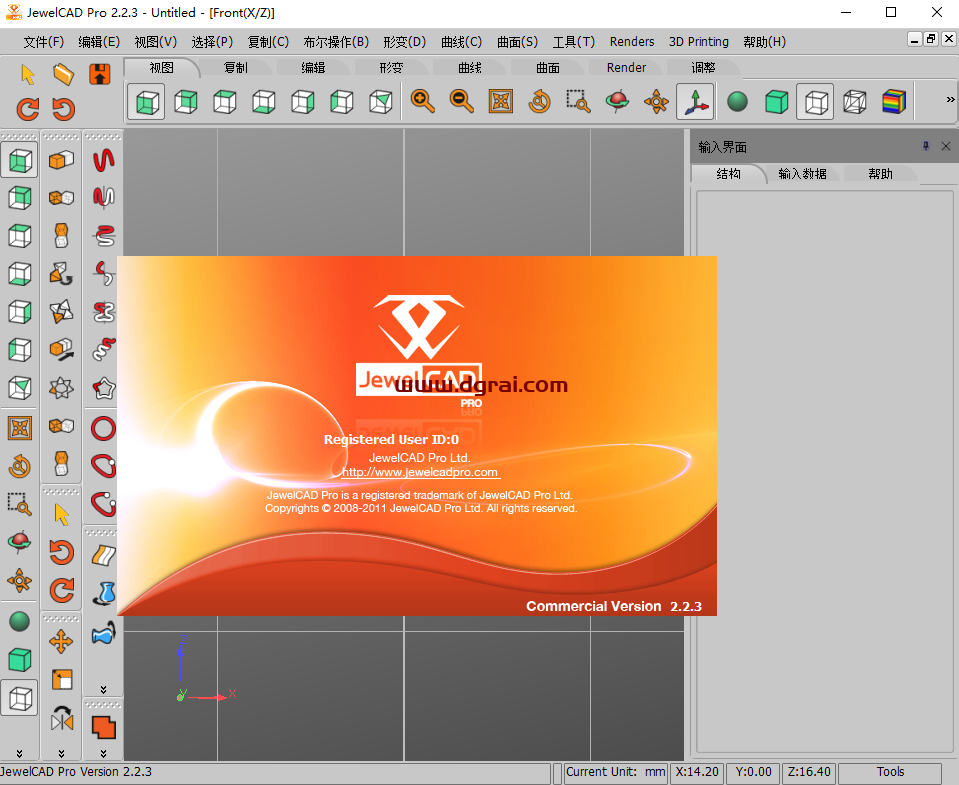Expand the second left toolbar overflow chevron
The width and height of the screenshot is (959, 785).
pyautogui.click(x=61, y=753)
